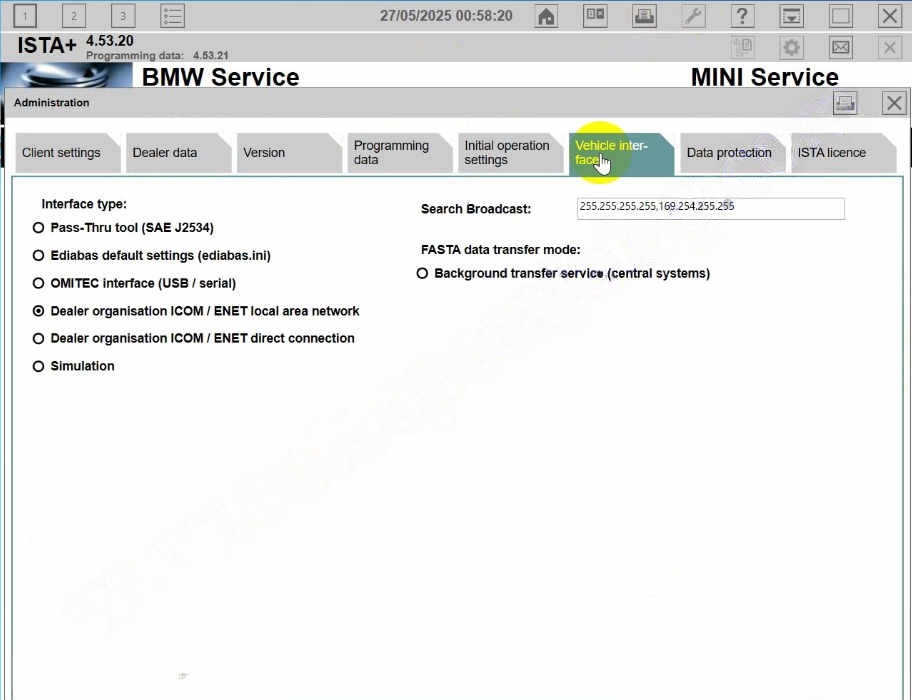The height and width of the screenshot is (700, 912).
Task: Click the greyed X icon in ISTA header
Action: [x=890, y=47]
